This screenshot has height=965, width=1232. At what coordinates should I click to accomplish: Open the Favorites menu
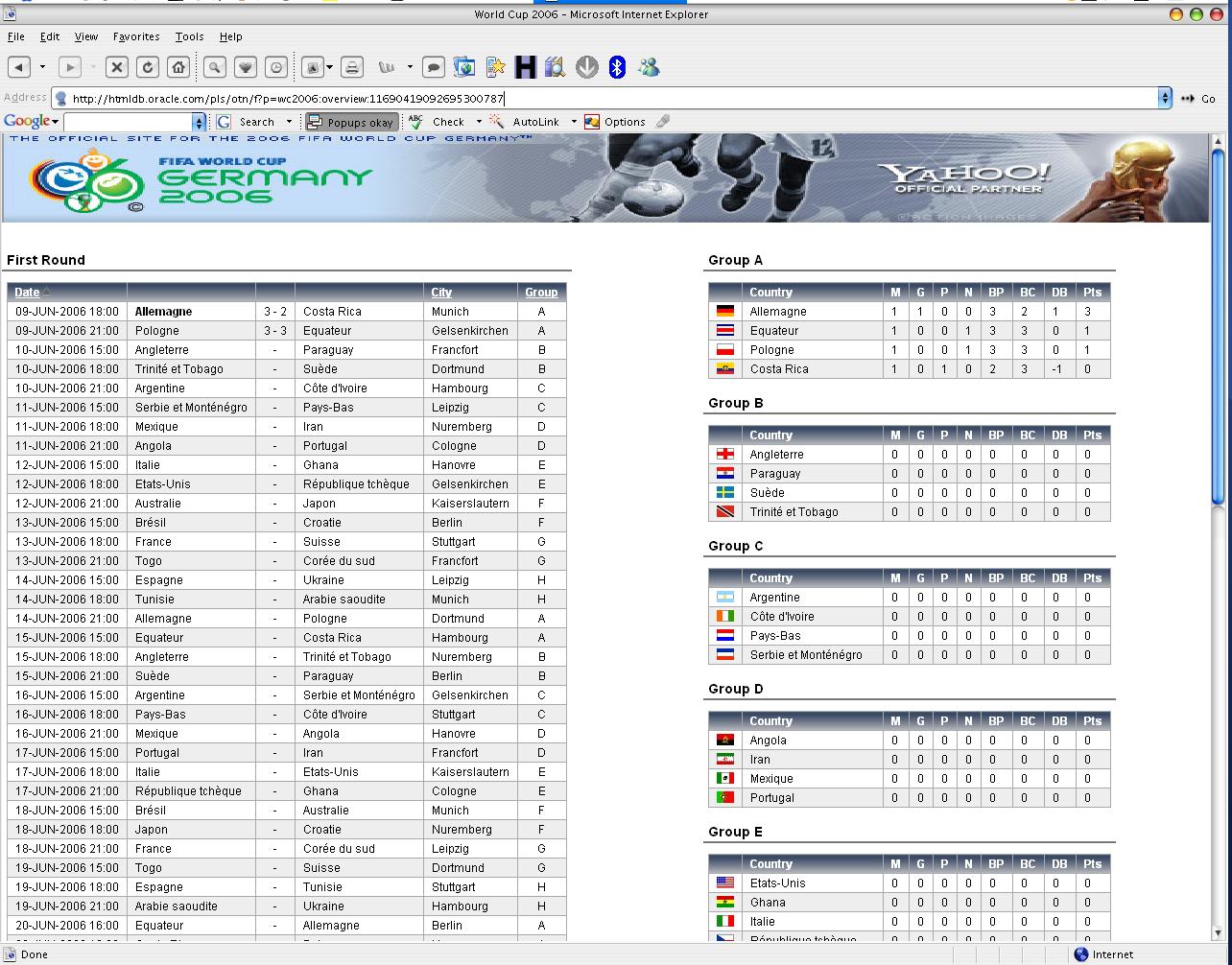[x=136, y=36]
